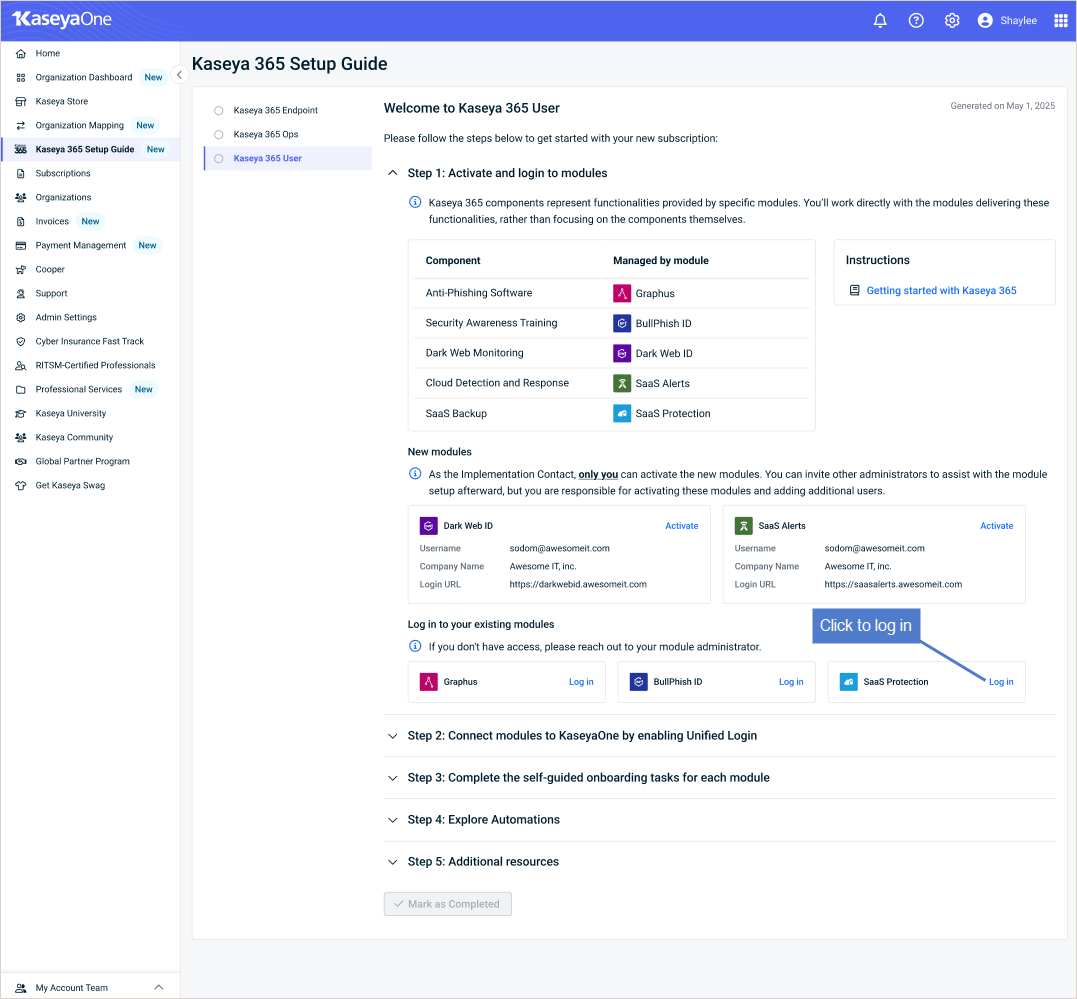Viewport: 1077px width, 999px height.
Task: Select the Kaseya 365 Endpoint radio circle
Action: [218, 111]
